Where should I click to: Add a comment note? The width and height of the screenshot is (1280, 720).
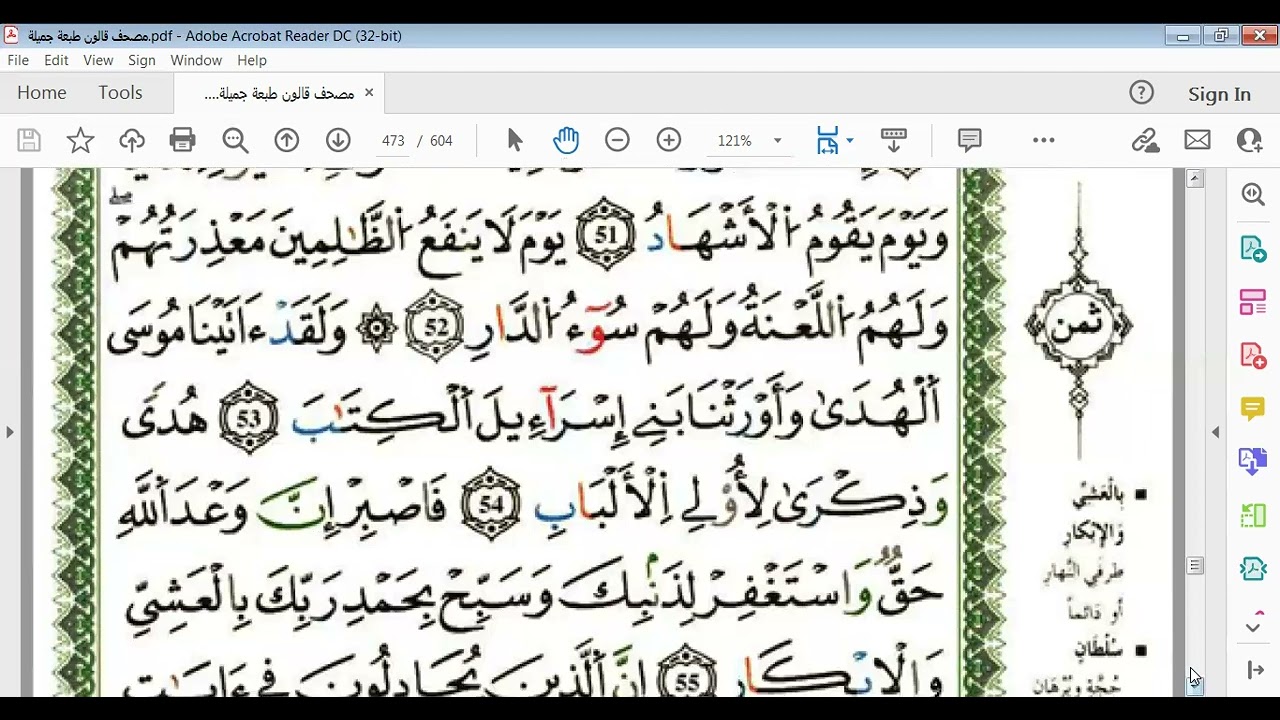[x=970, y=140]
